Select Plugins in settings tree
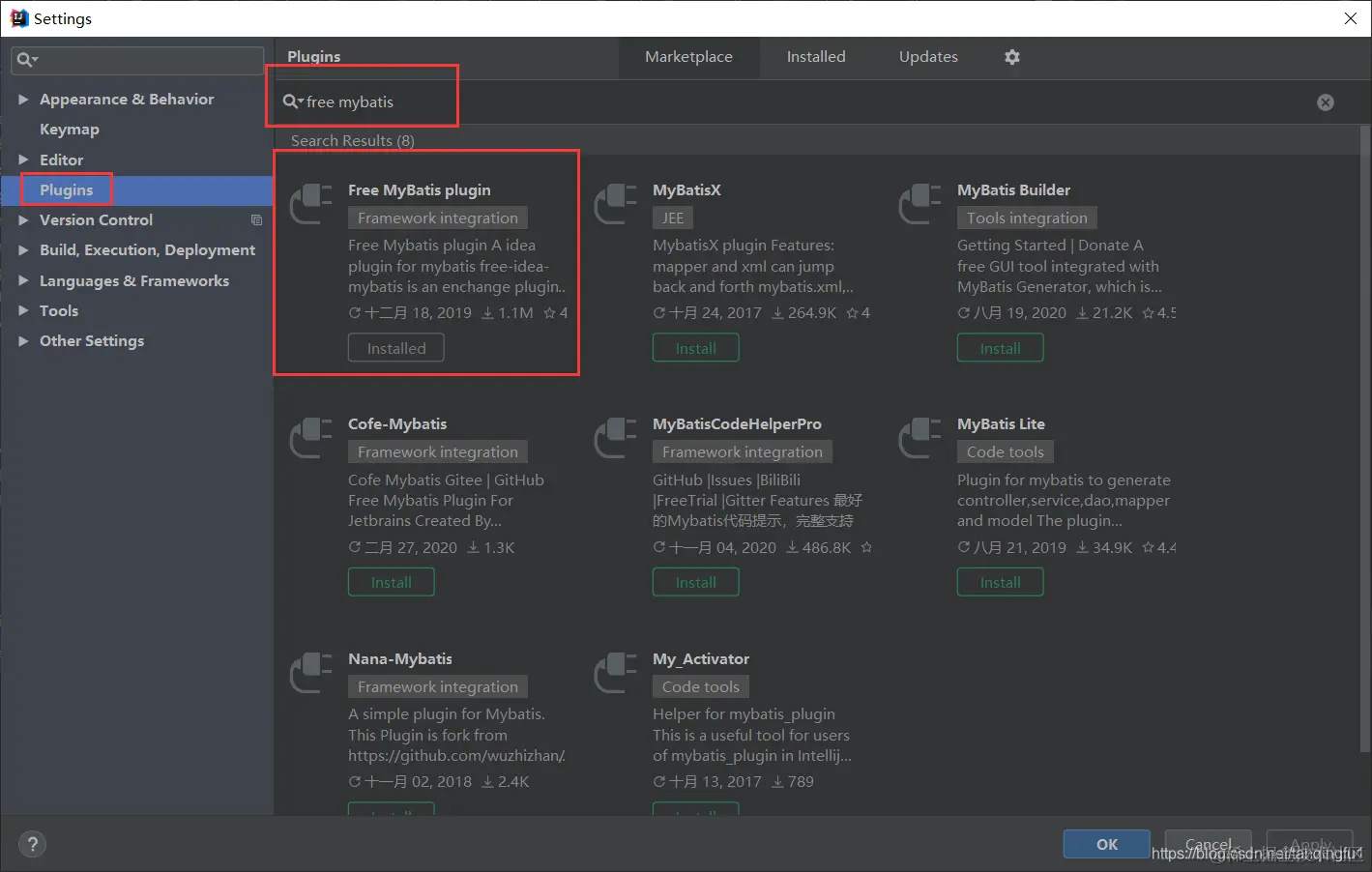Viewport: 1372px width, 872px height. [67, 190]
